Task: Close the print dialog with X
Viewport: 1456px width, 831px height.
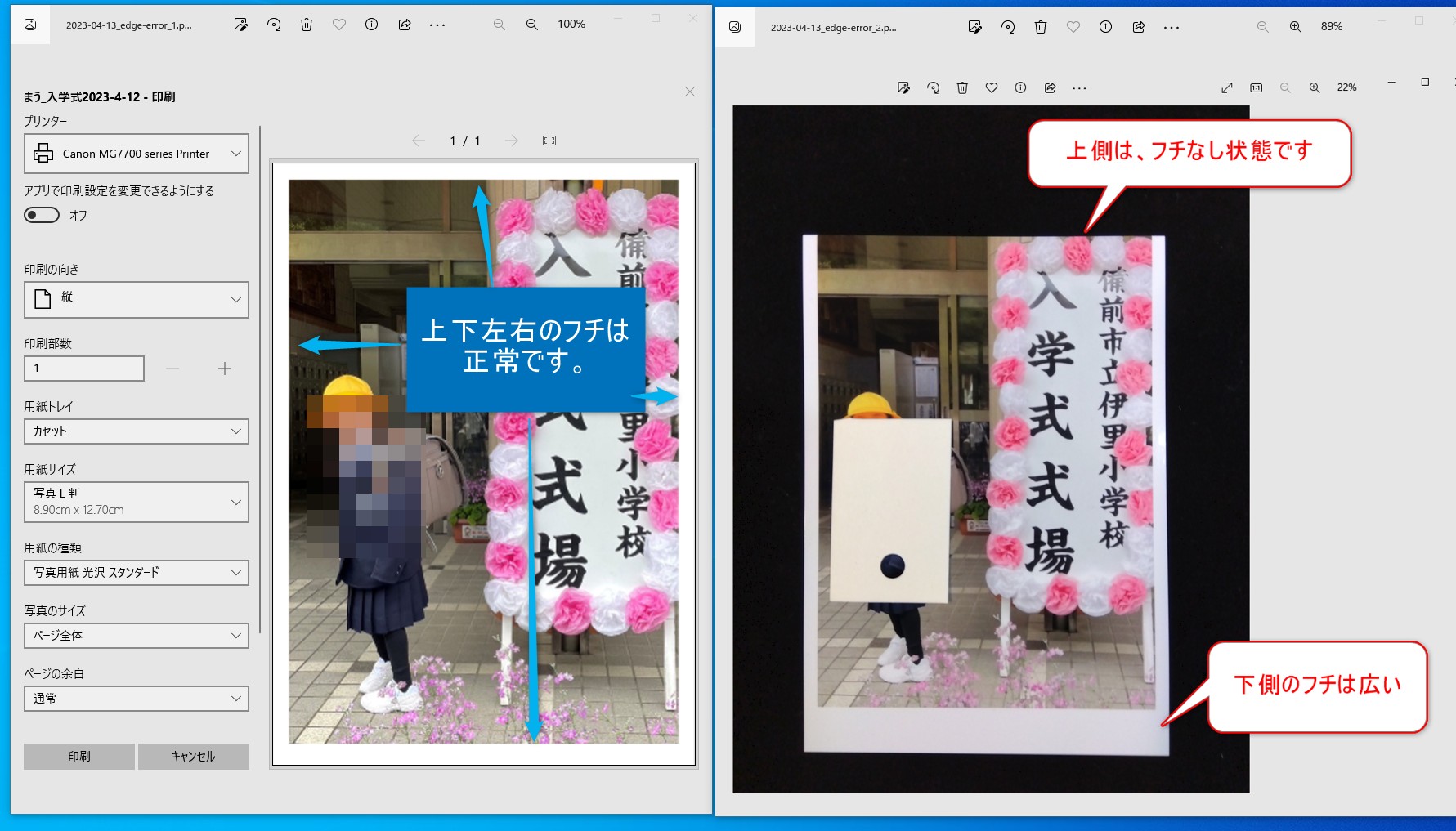Action: click(x=690, y=92)
